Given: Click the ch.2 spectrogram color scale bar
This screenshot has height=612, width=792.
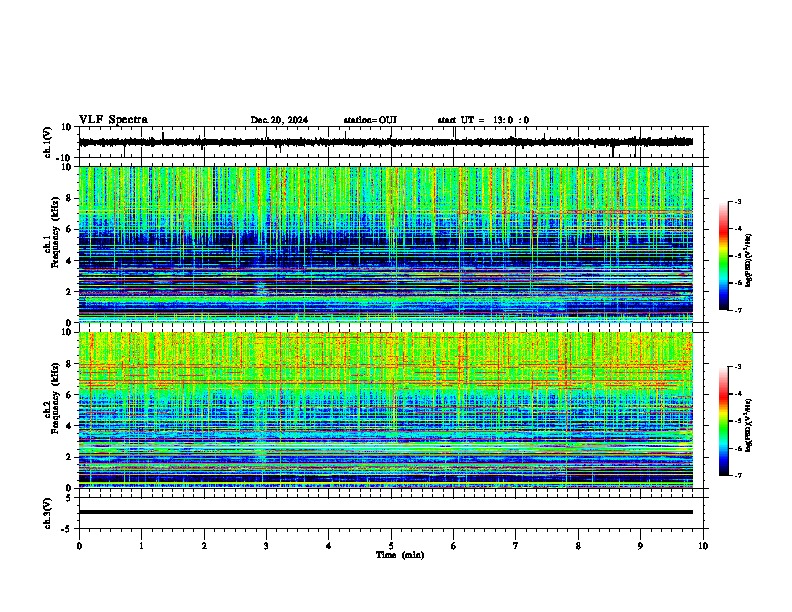Looking at the screenshot, I should click(x=724, y=421).
